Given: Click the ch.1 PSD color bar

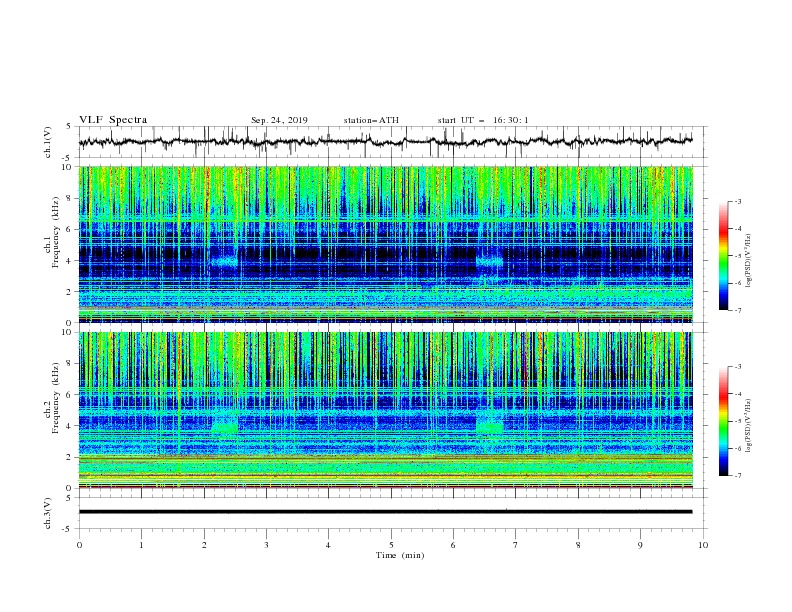Looking at the screenshot, I should pos(724,255).
